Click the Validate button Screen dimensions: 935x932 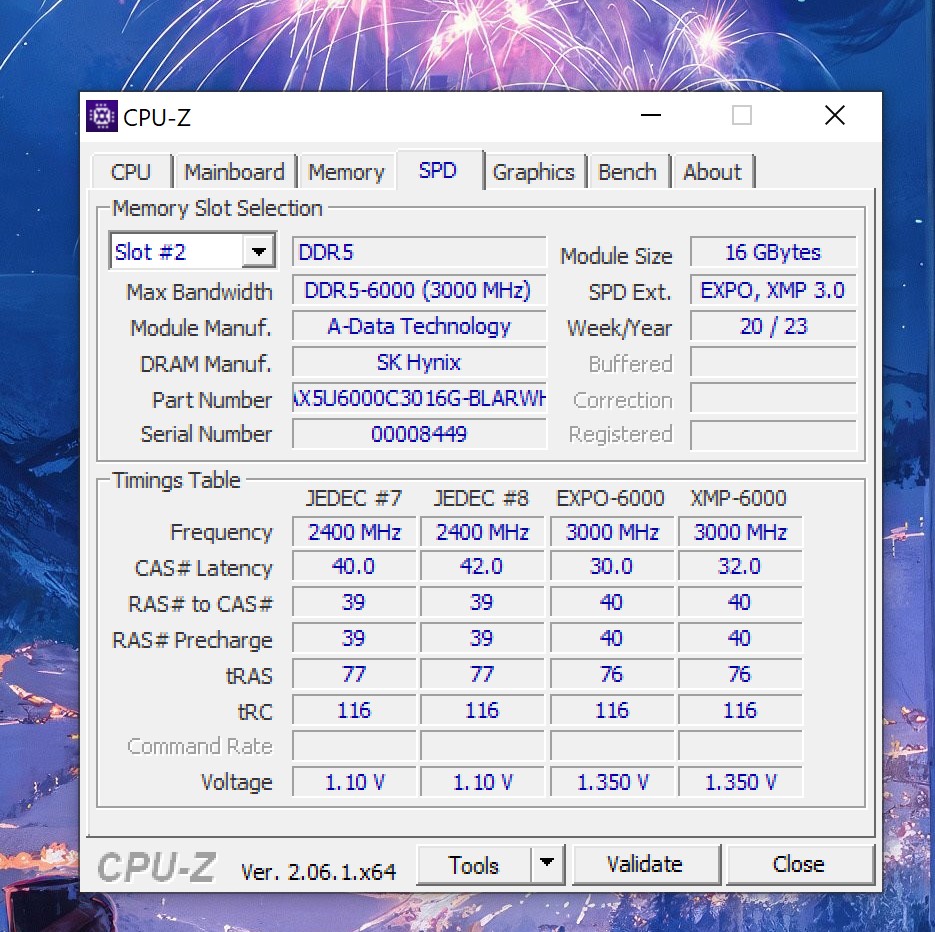coord(645,865)
